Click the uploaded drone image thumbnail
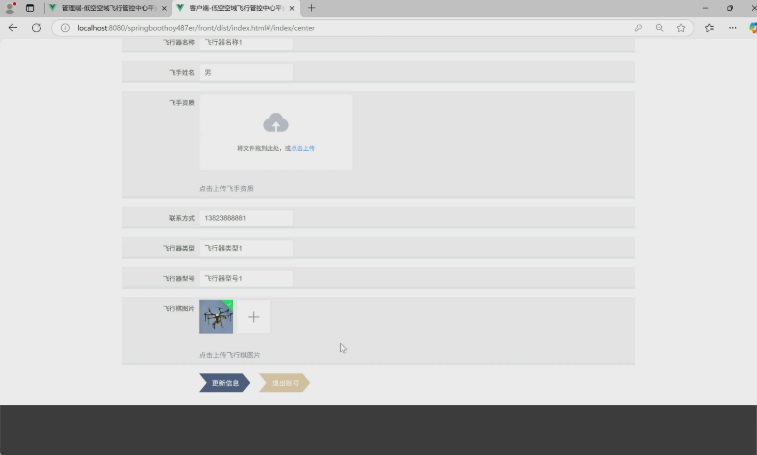This screenshot has height=455, width=757. pyautogui.click(x=216, y=317)
